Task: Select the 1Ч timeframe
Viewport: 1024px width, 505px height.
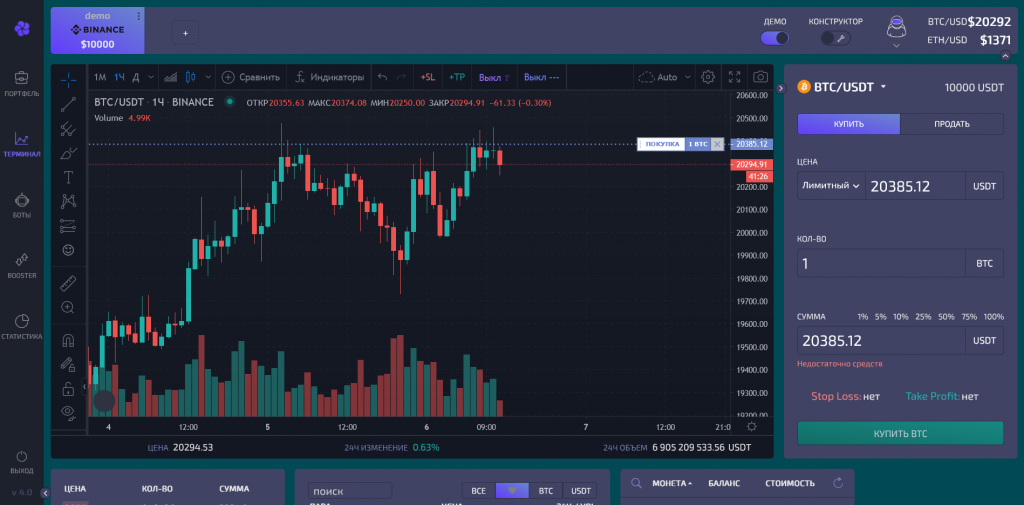Action: (x=120, y=77)
